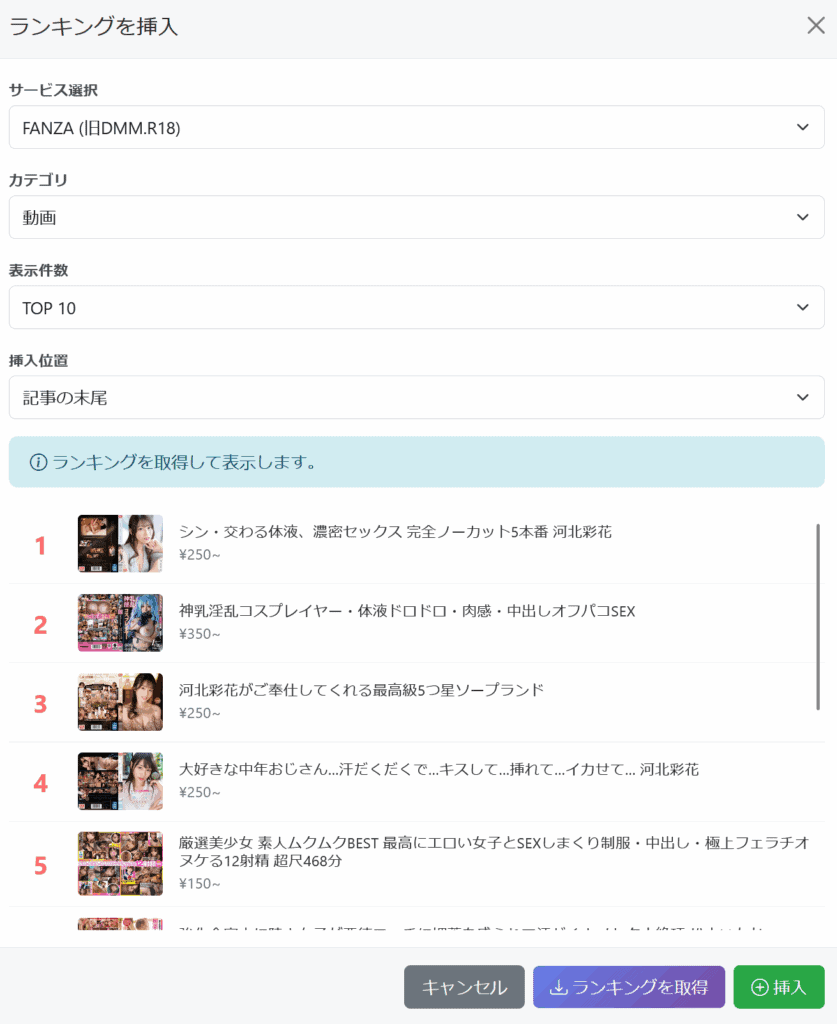Click the plus icon on 挿入 button
Screen dimensions: 837x1024
click(x=759, y=987)
